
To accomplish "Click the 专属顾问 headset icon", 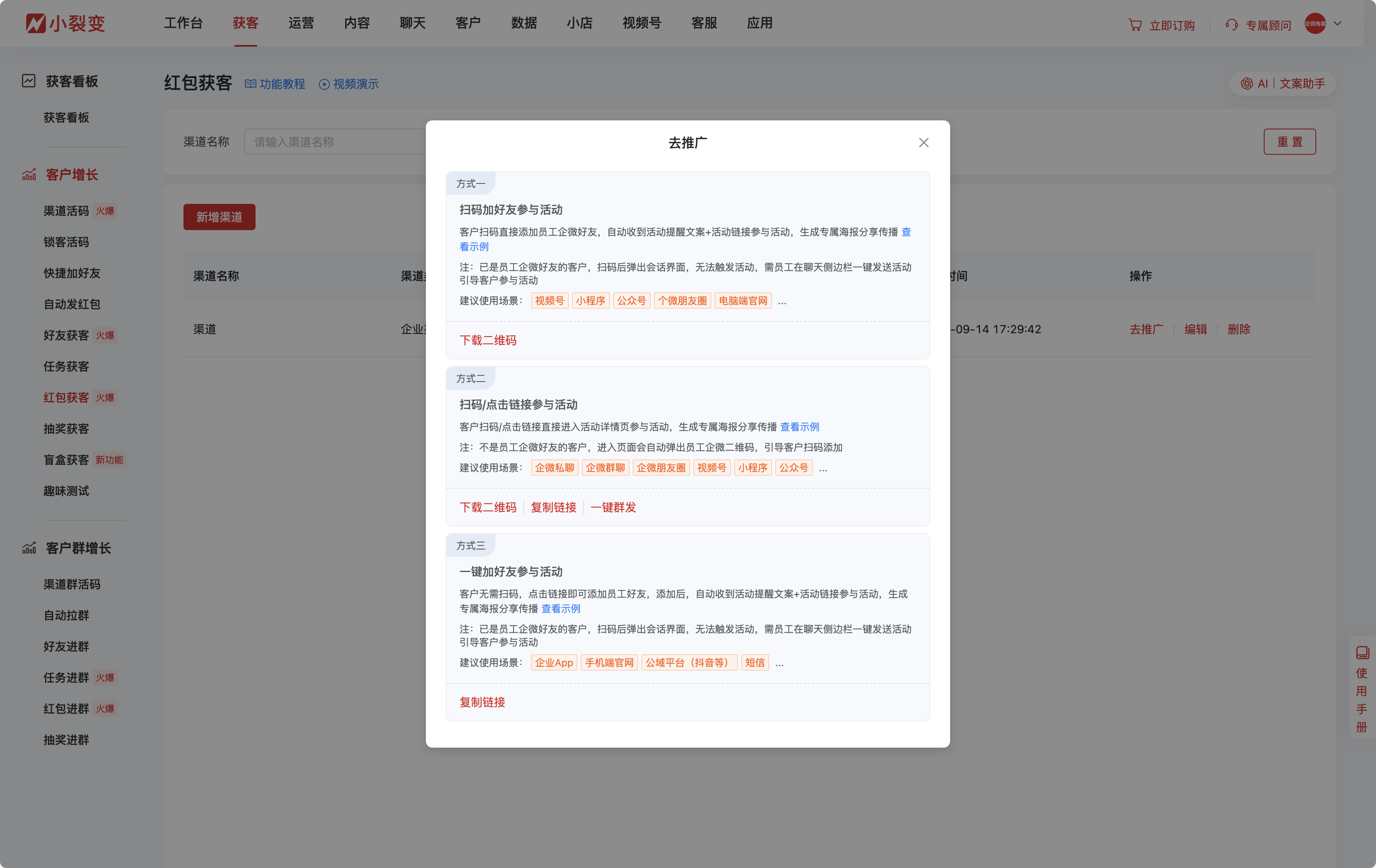I will point(1231,24).
